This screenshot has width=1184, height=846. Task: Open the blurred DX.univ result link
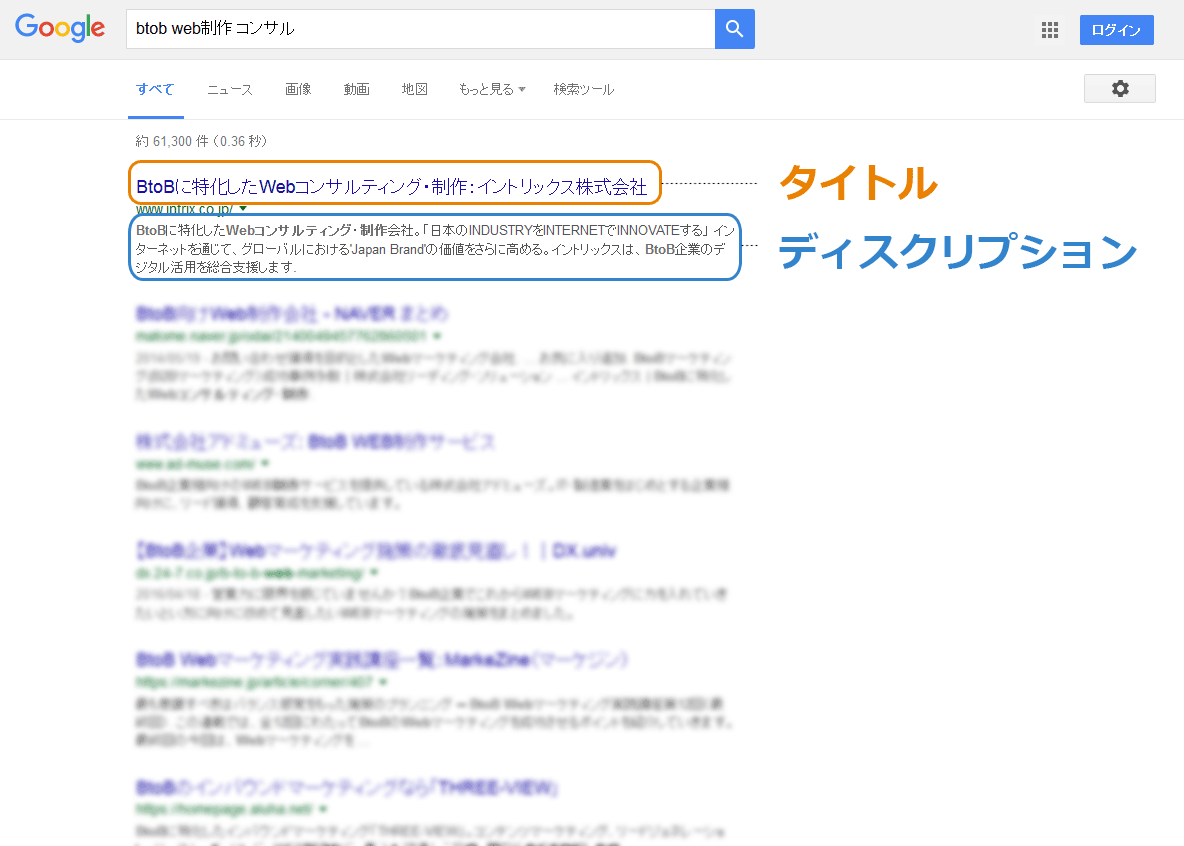[x=376, y=551]
